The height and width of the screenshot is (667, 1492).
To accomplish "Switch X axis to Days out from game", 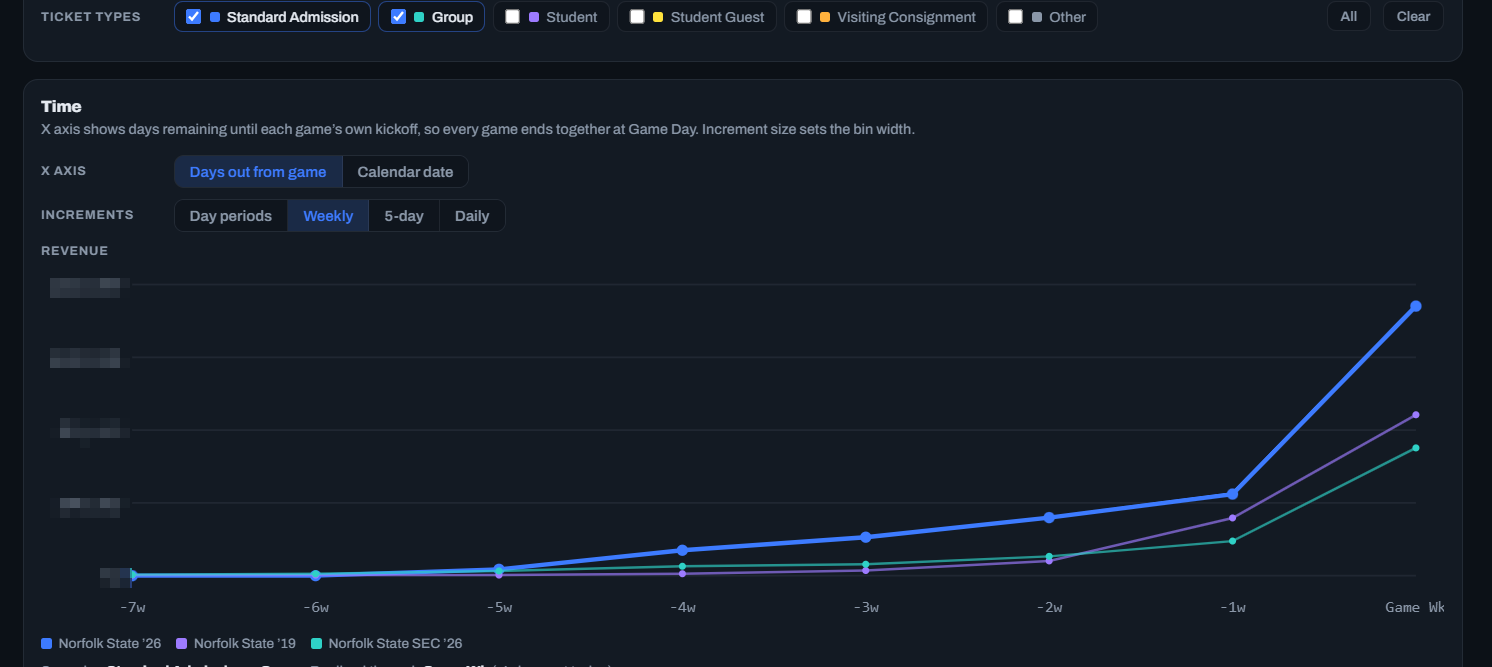I will point(258,172).
